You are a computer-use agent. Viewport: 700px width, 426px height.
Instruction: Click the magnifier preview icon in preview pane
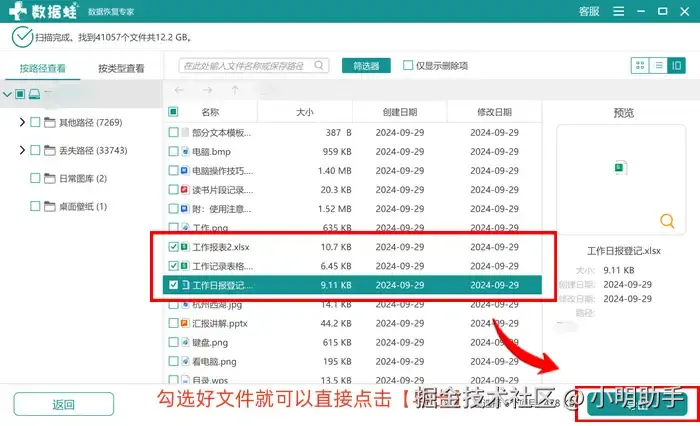coord(667,221)
